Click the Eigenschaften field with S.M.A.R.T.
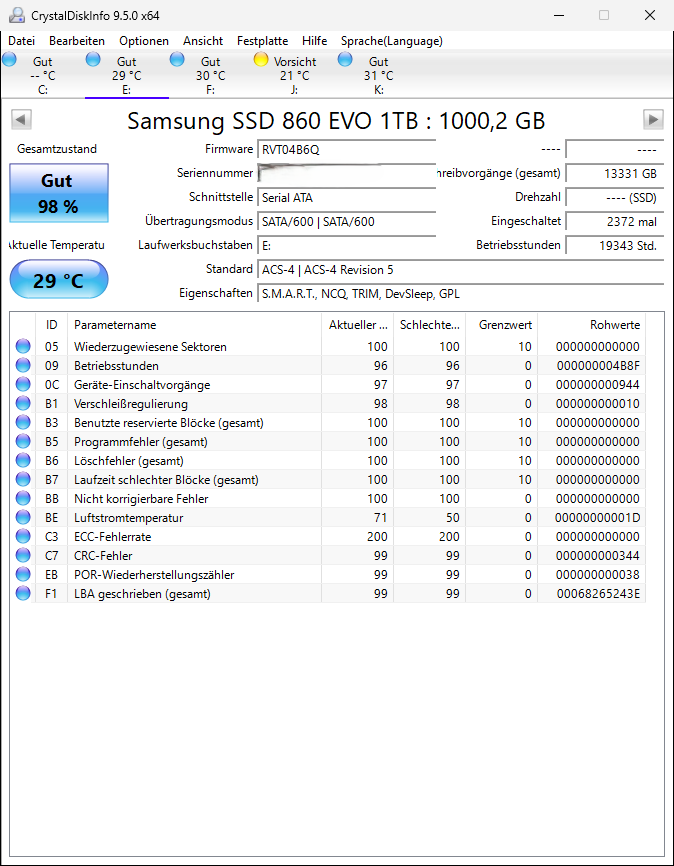The width and height of the screenshot is (674, 866). point(461,294)
